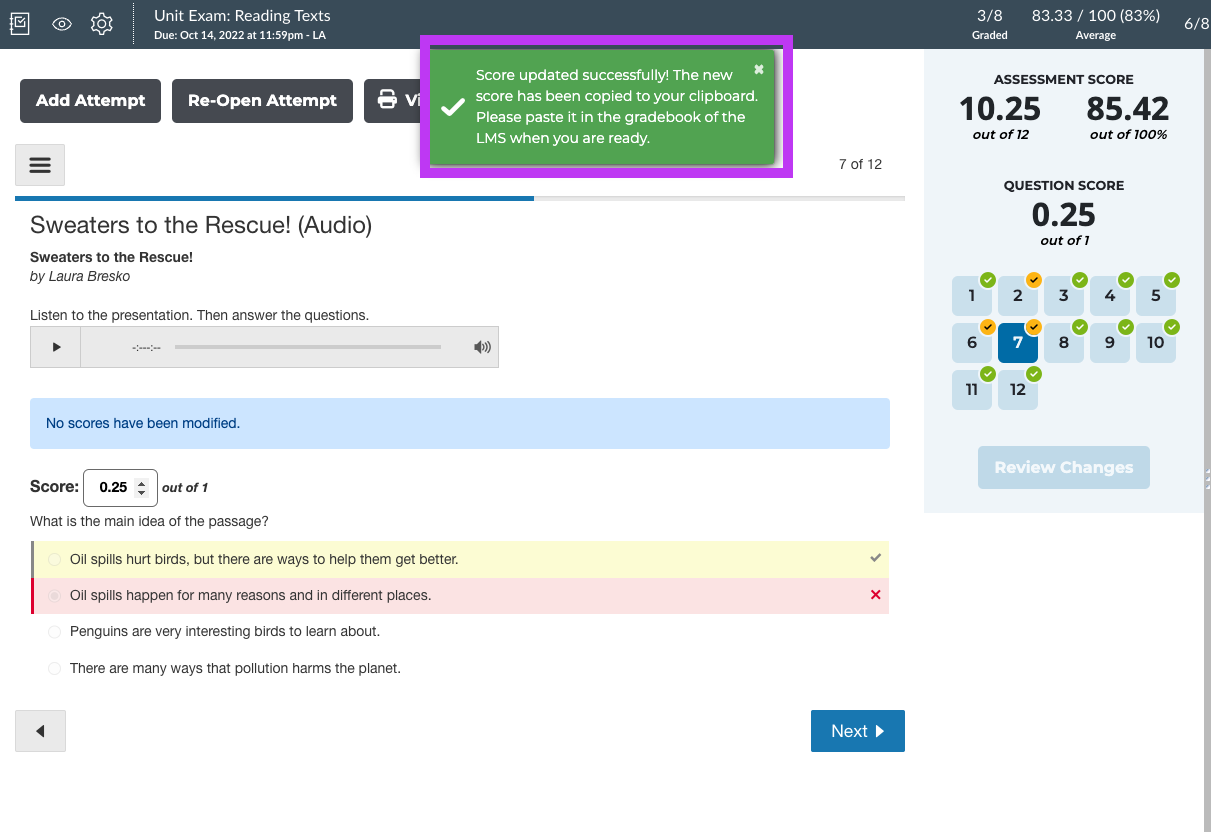The height and width of the screenshot is (832, 1211).
Task: Increase the score using stepper arrows
Action: (x=142, y=483)
